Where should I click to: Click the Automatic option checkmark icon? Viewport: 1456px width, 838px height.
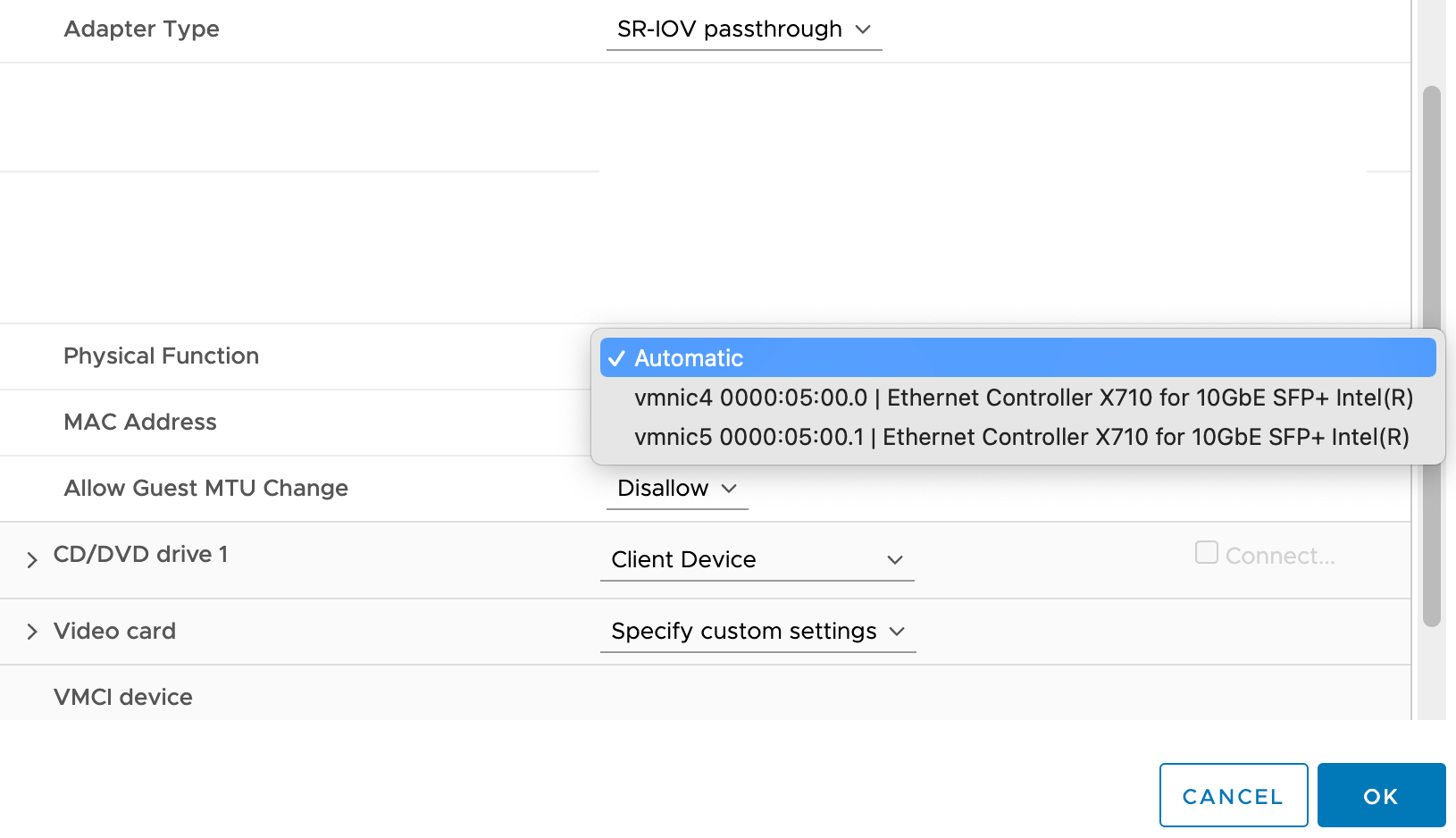[x=616, y=358]
